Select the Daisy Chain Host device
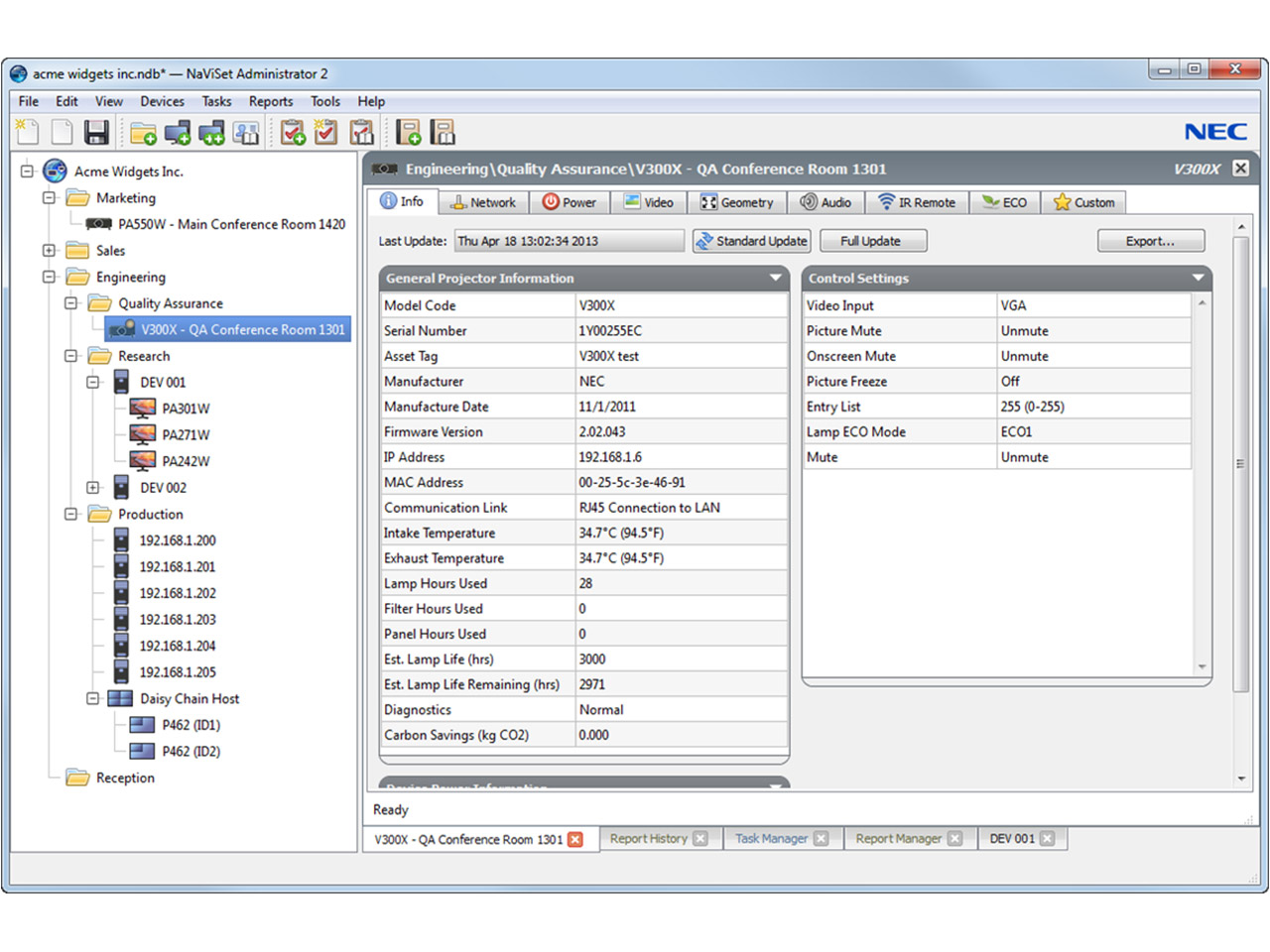 point(189,699)
